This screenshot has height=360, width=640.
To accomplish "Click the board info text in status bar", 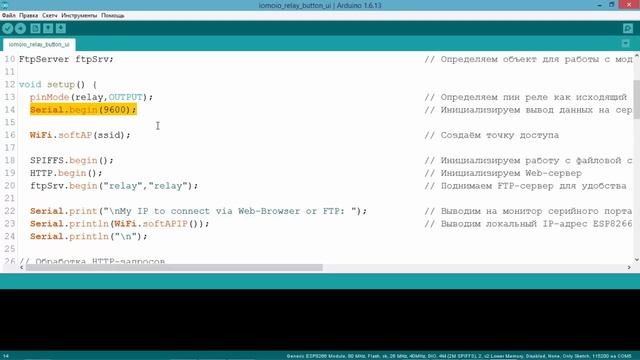I will (x=459, y=356).
